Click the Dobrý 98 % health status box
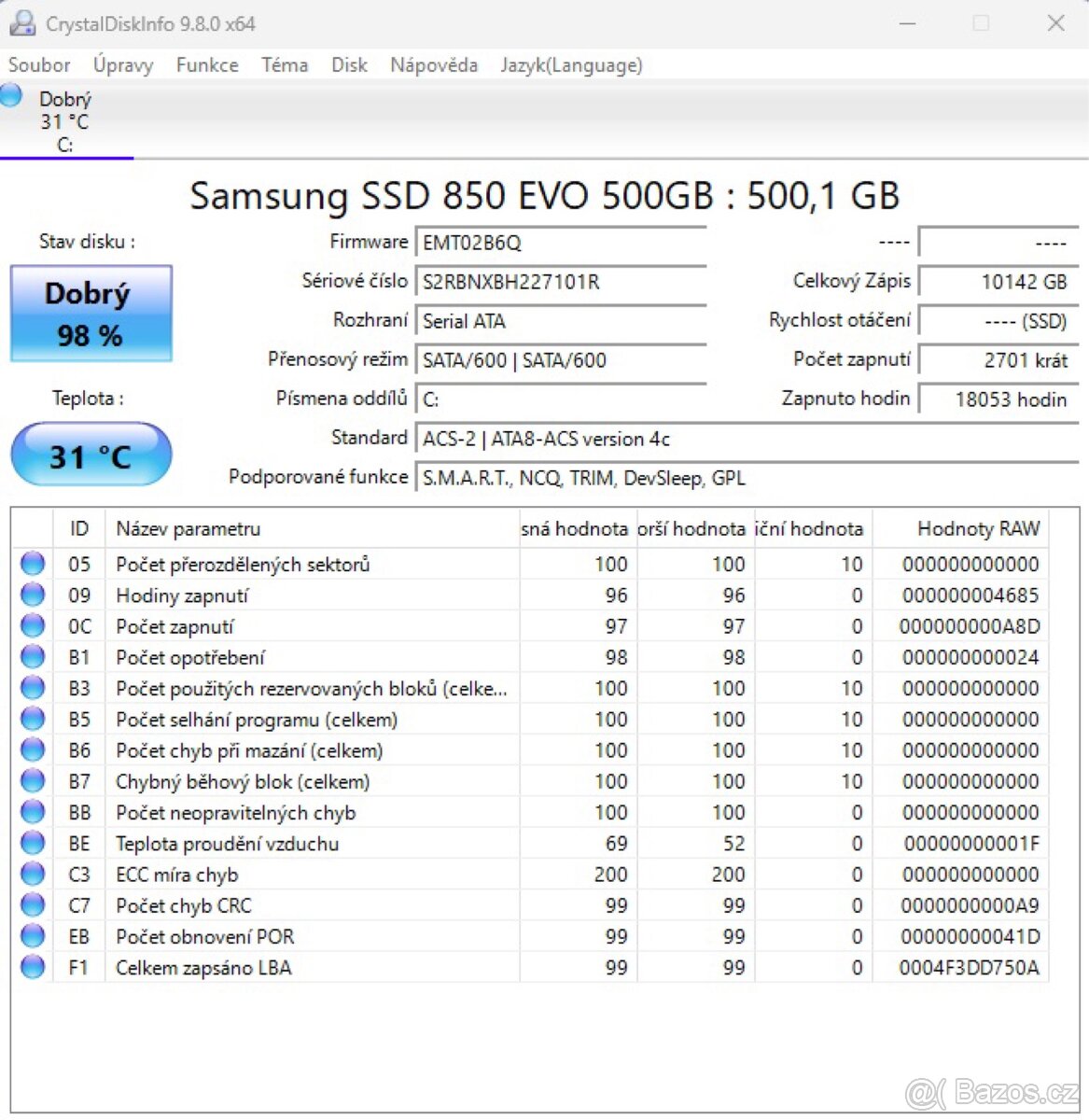 tap(91, 314)
